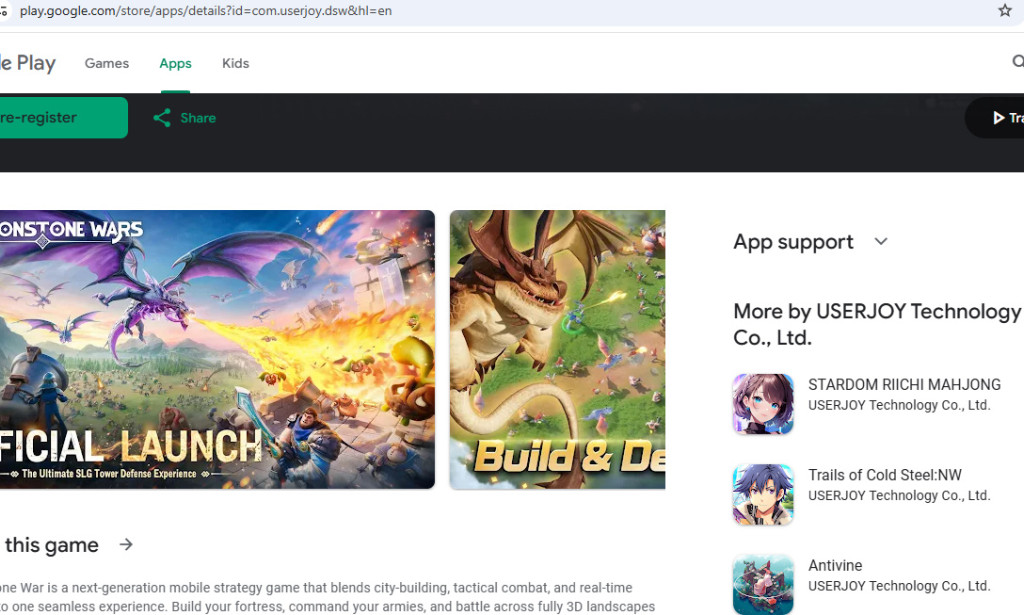Bookmark this page with the star icon
Screen dimensions: 1024x615
coord(1004,11)
